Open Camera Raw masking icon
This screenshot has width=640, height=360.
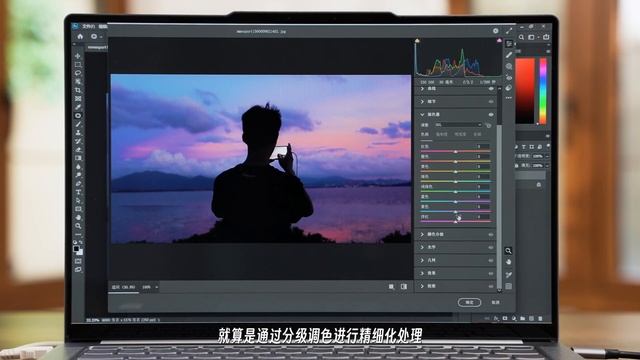[x=509, y=66]
